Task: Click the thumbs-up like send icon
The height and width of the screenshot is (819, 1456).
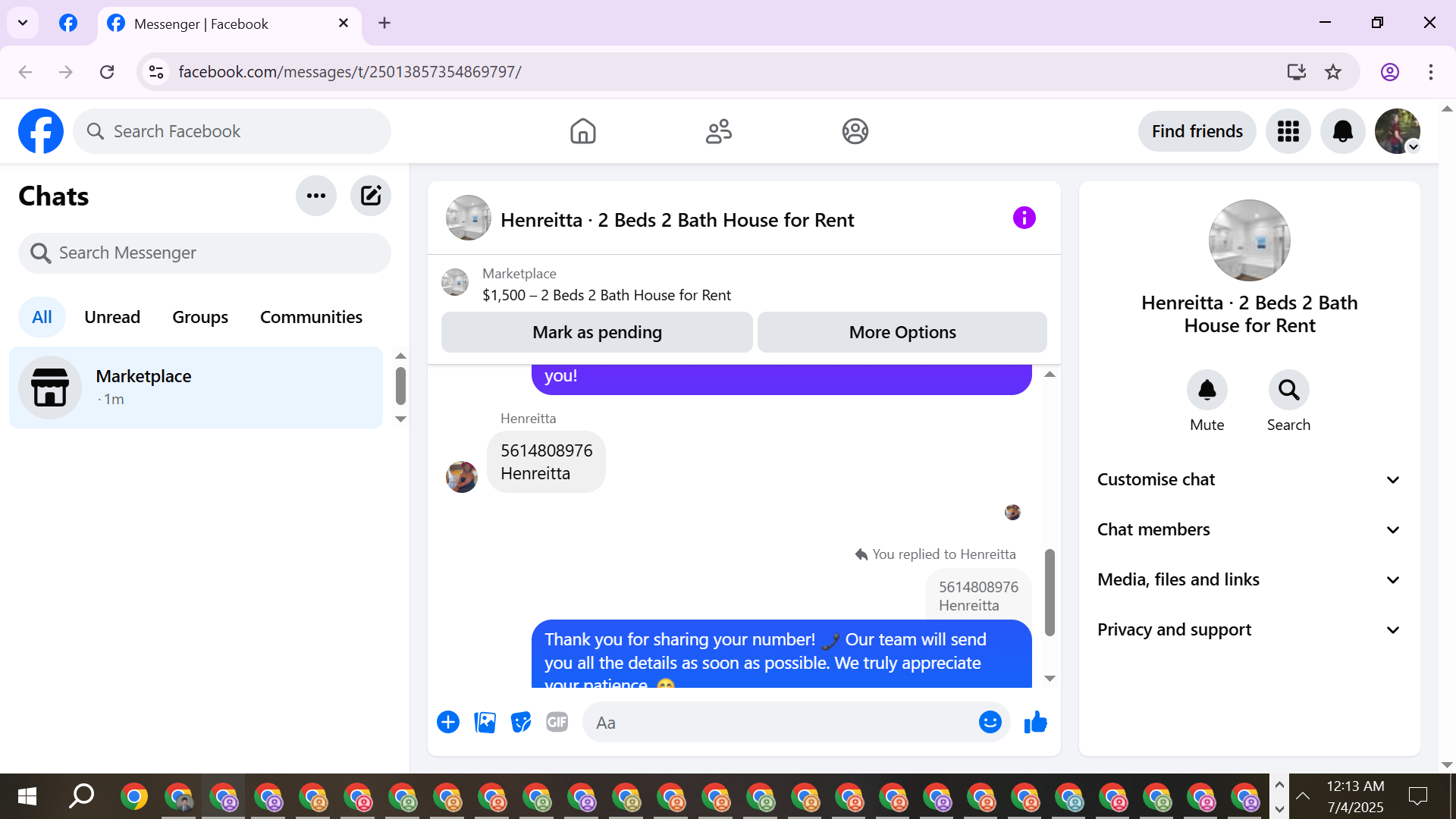Action: click(x=1035, y=722)
